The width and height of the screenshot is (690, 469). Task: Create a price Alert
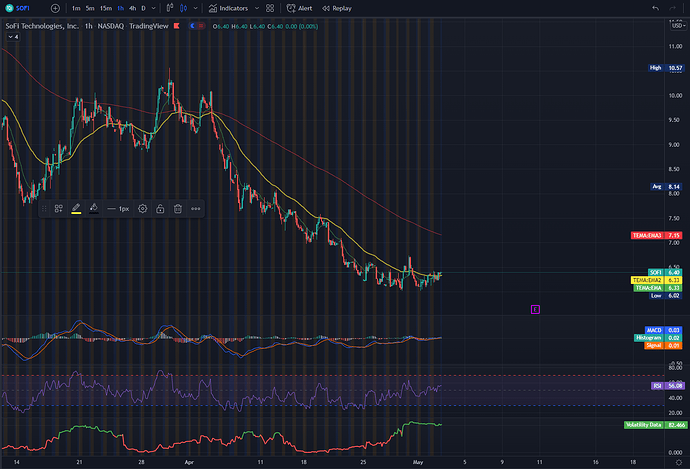tap(299, 8)
